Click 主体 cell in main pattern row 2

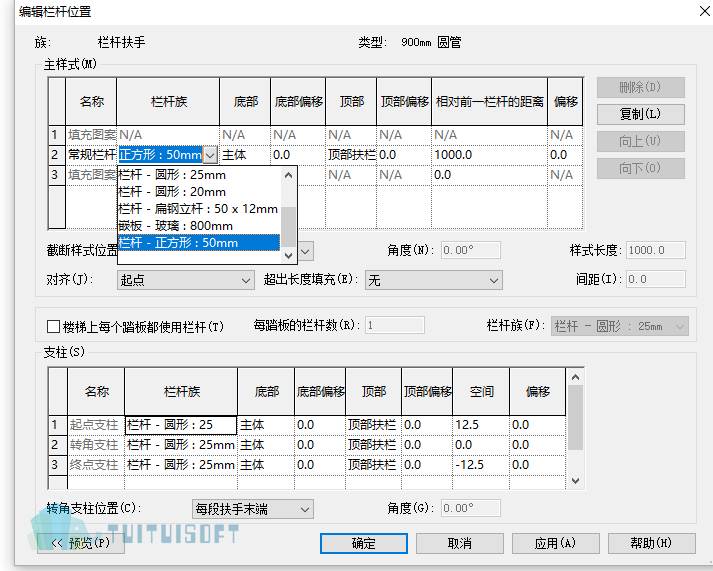click(x=245, y=155)
